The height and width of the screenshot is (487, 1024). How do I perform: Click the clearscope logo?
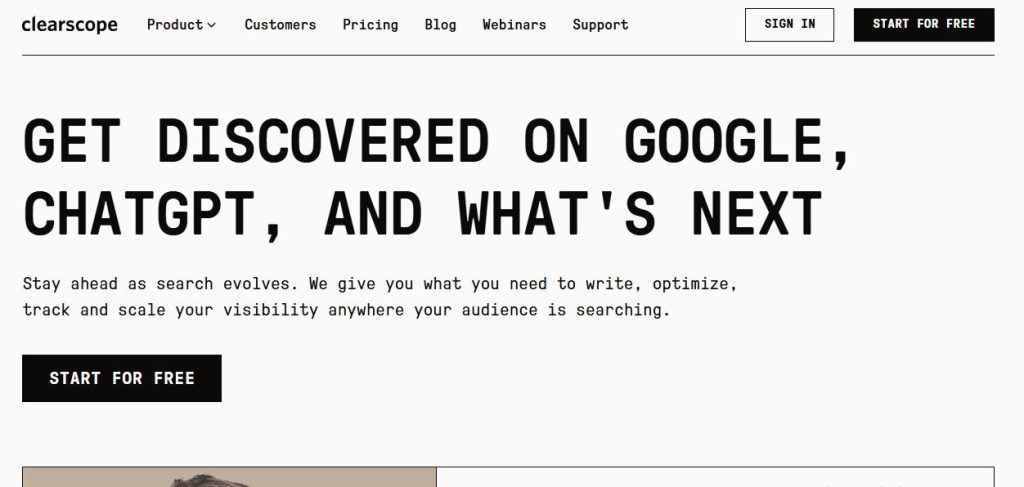tap(69, 25)
